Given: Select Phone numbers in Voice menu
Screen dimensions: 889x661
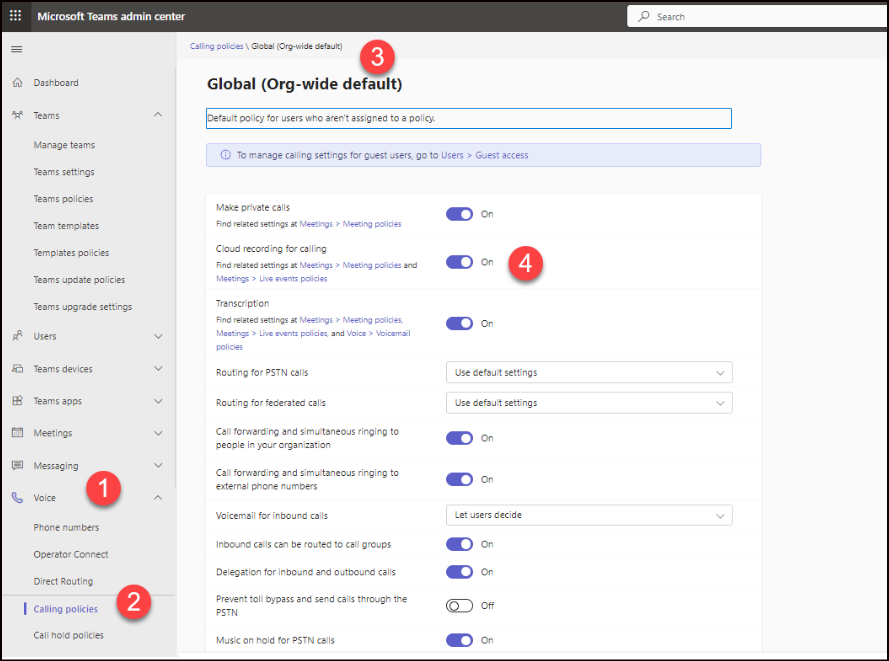Looking at the screenshot, I should [66, 528].
